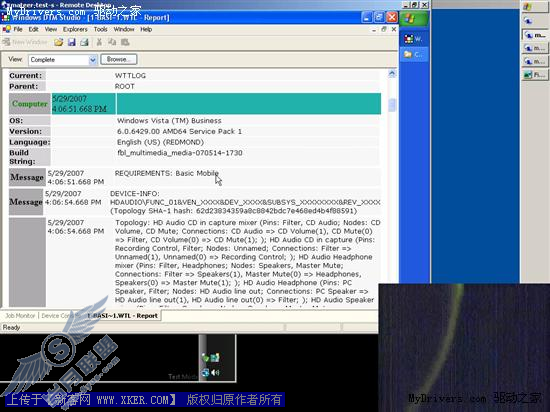
Task: Click the English (US) (REDMOND) text
Action: click(160, 142)
